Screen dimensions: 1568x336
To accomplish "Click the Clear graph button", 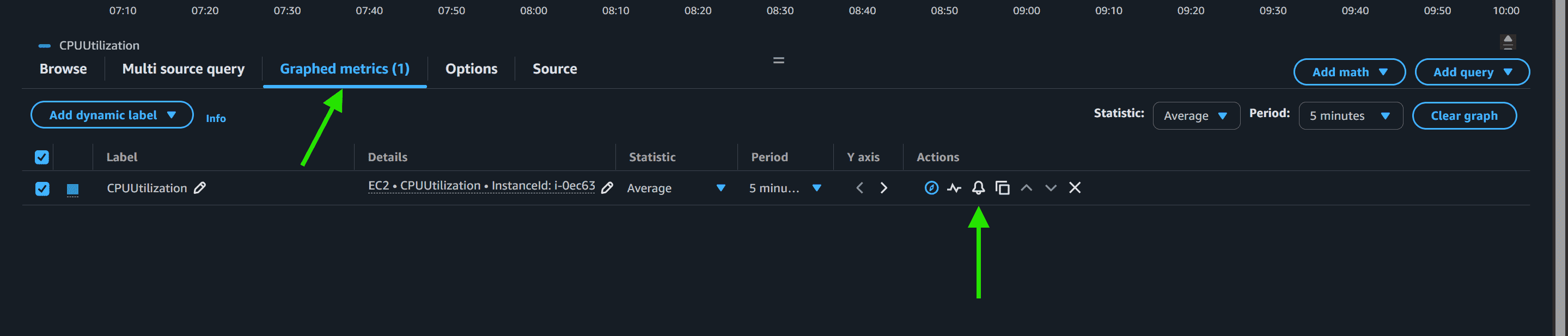I will tap(1464, 115).
